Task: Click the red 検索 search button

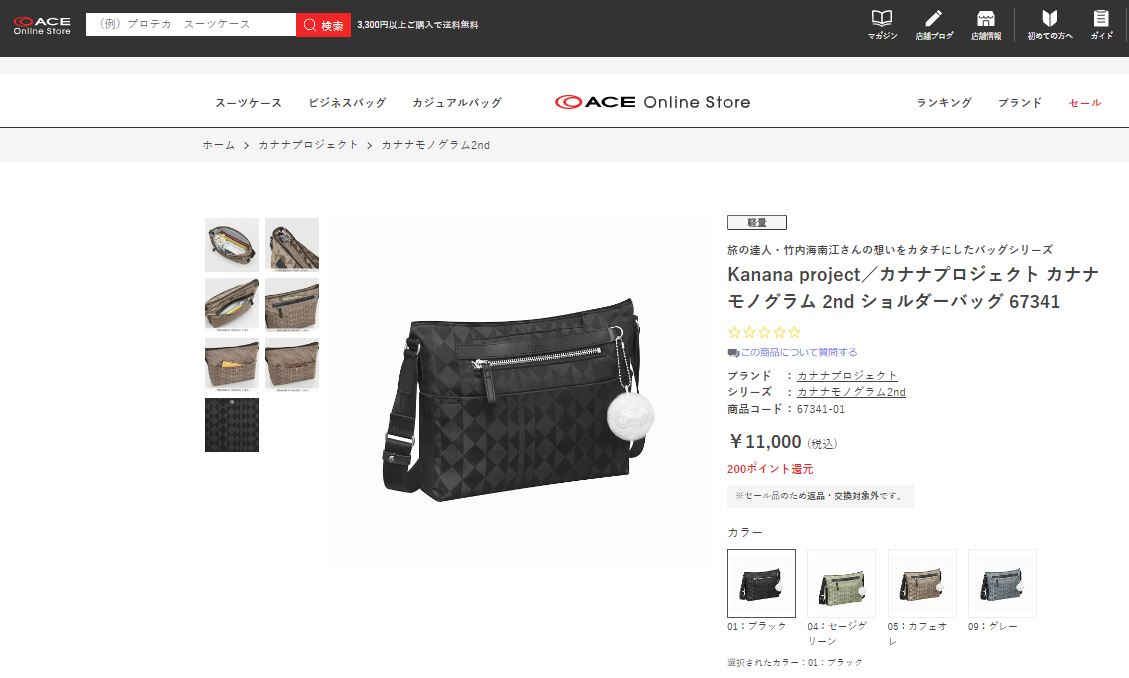Action: point(323,25)
